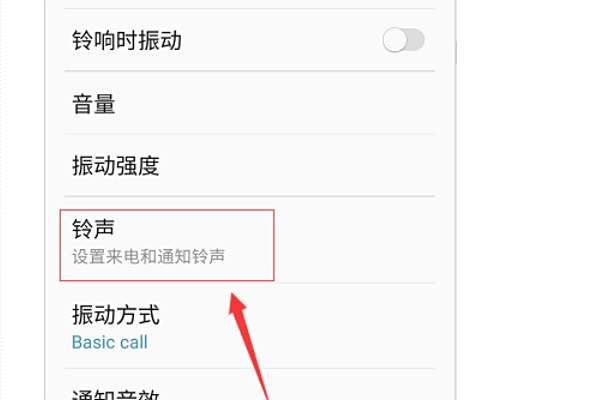Tap the character 铃 in the 铃声 heading

click(x=82, y=229)
